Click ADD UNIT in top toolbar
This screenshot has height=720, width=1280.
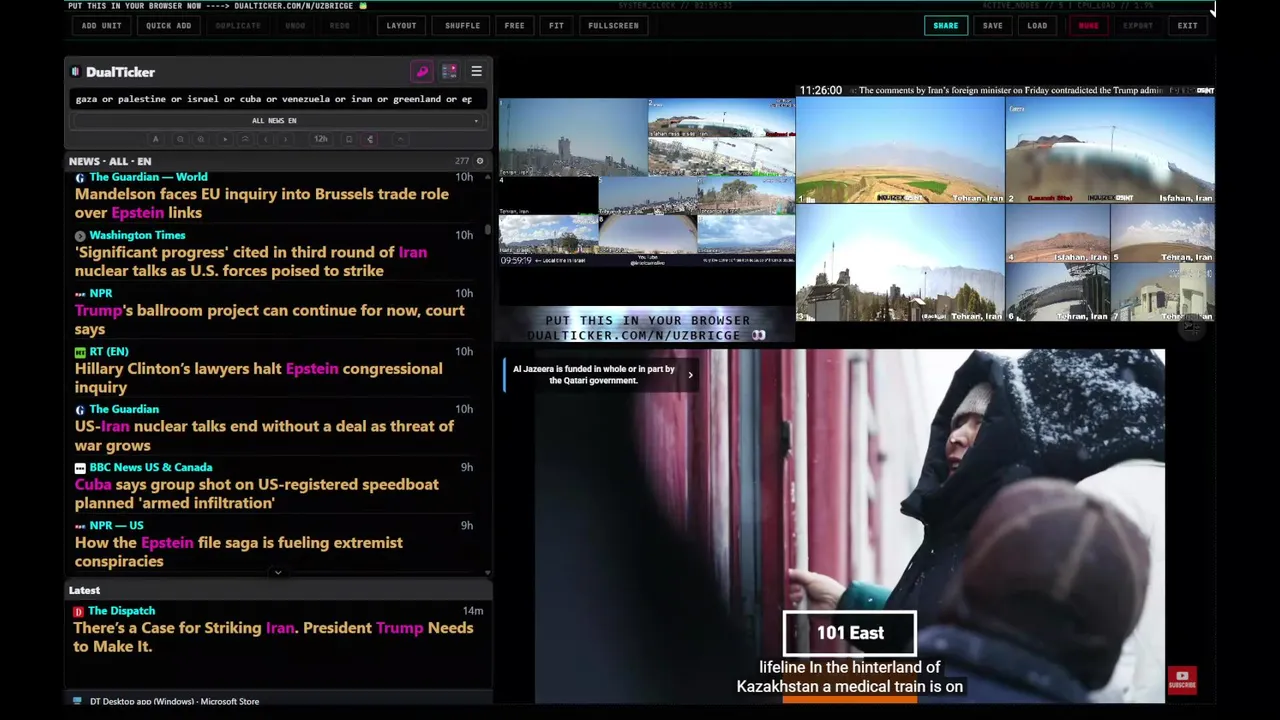pyautogui.click(x=102, y=26)
